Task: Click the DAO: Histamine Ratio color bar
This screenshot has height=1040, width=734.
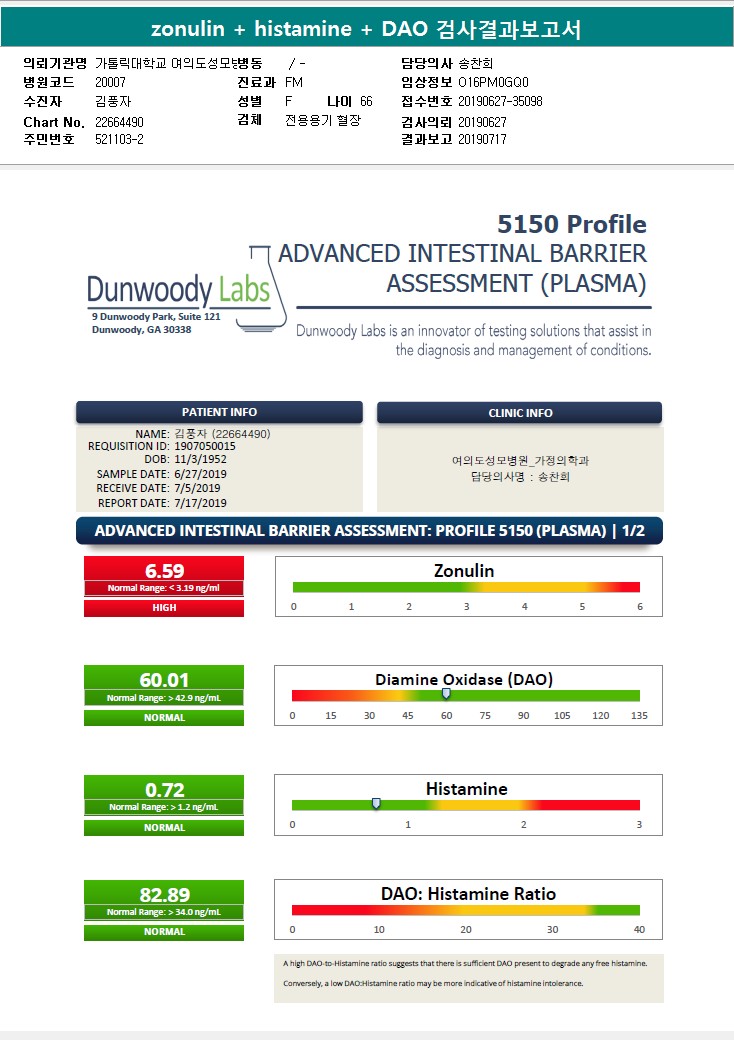Action: click(466, 910)
